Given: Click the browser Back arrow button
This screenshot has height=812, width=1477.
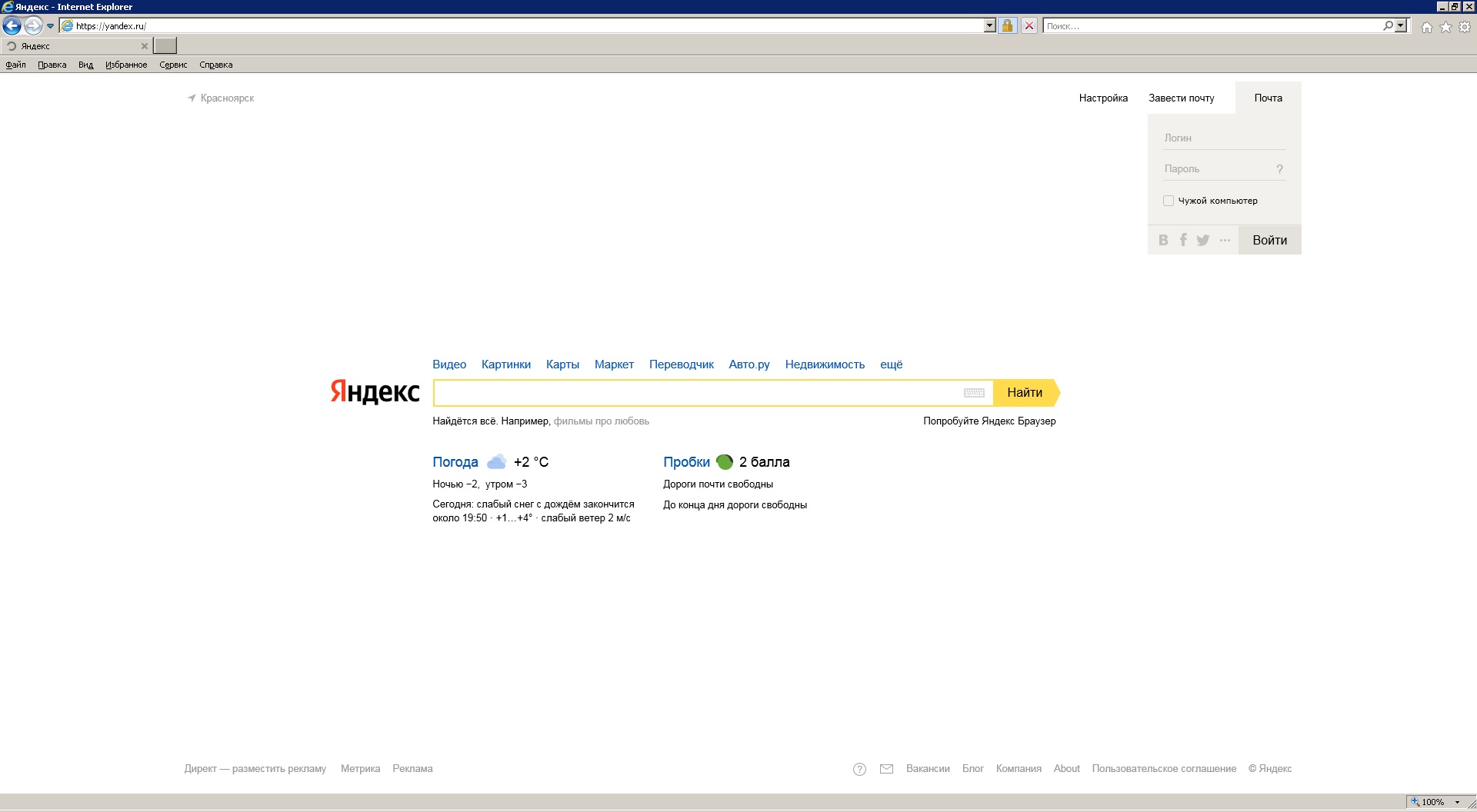Looking at the screenshot, I should point(12,26).
